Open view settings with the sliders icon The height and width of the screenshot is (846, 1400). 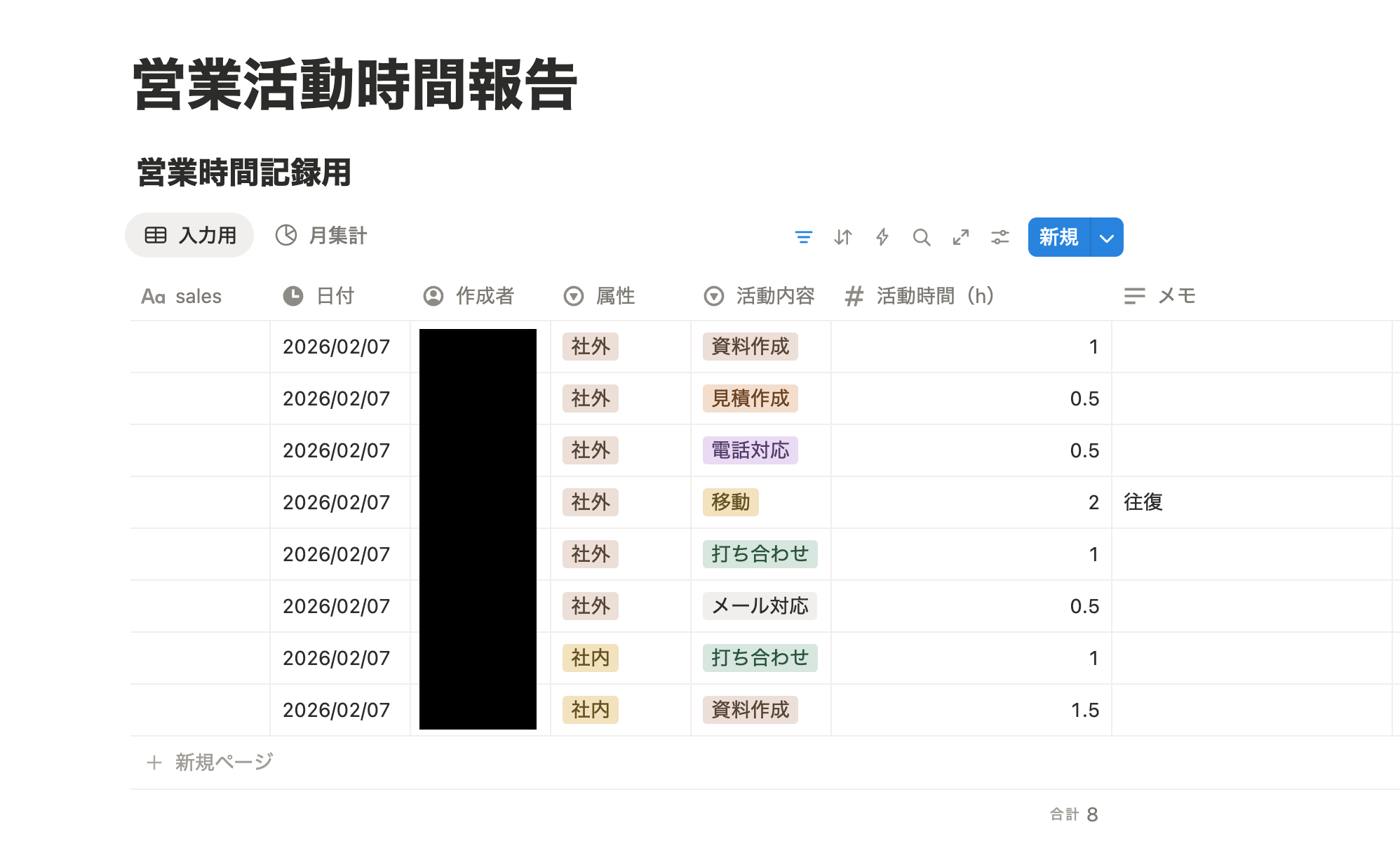pos(1000,238)
